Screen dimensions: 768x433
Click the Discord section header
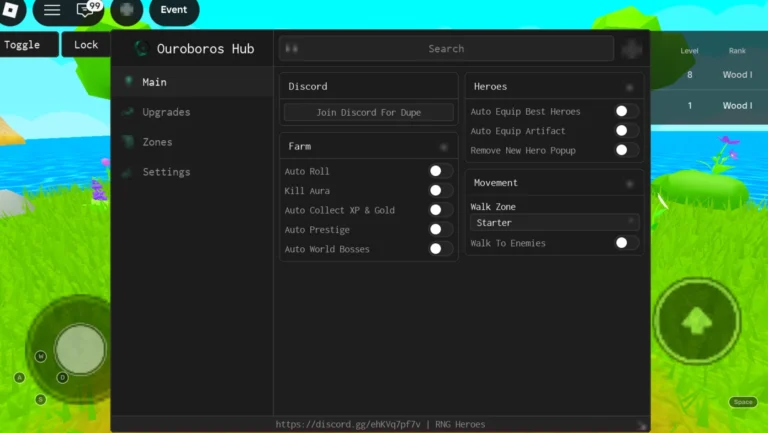coord(369,86)
